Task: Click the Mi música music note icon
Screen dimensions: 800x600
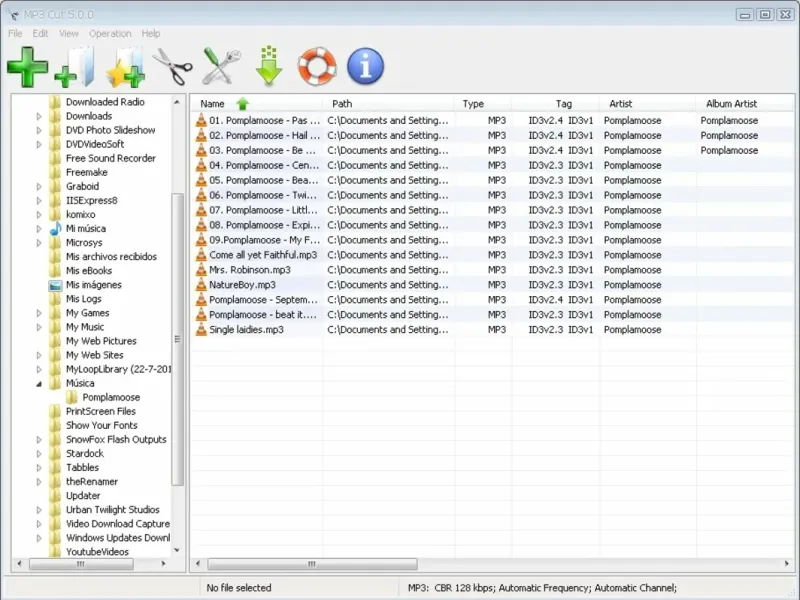Action: point(55,229)
